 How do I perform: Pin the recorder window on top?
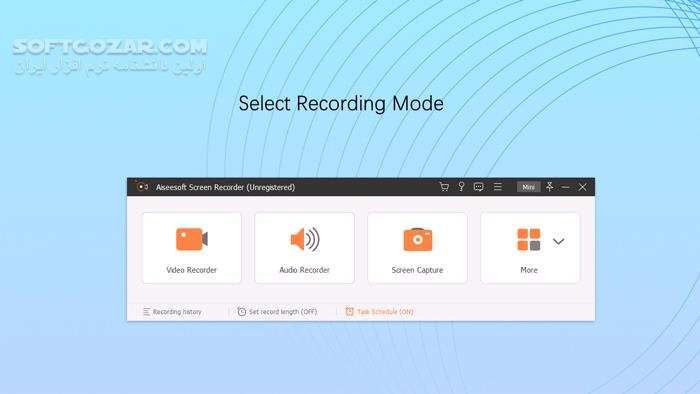coord(550,187)
